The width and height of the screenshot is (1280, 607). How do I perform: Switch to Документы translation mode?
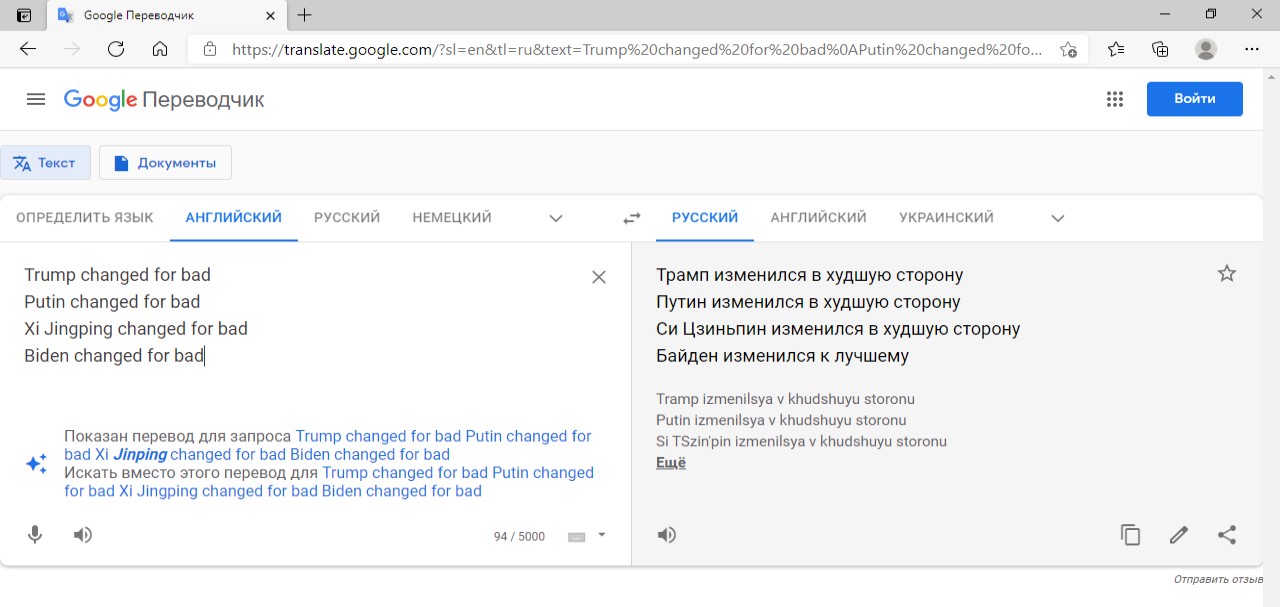(x=165, y=163)
